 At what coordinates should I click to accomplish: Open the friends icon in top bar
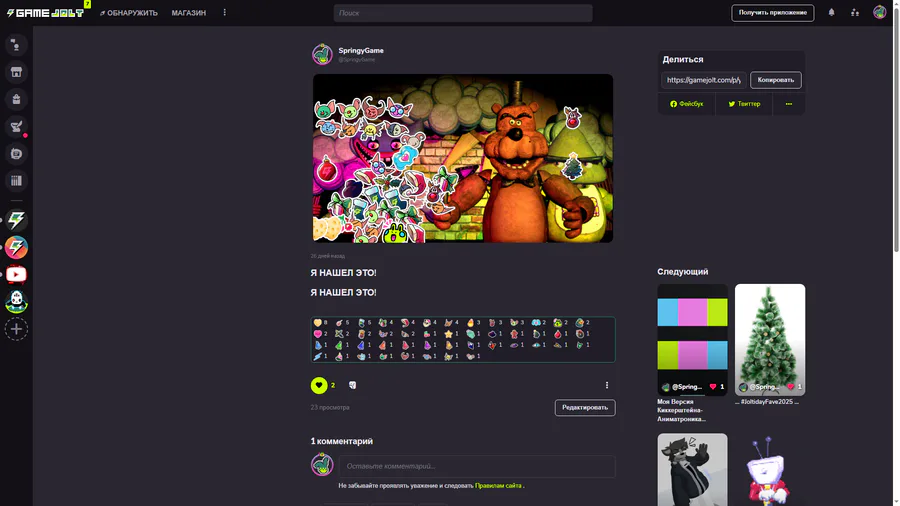click(855, 13)
